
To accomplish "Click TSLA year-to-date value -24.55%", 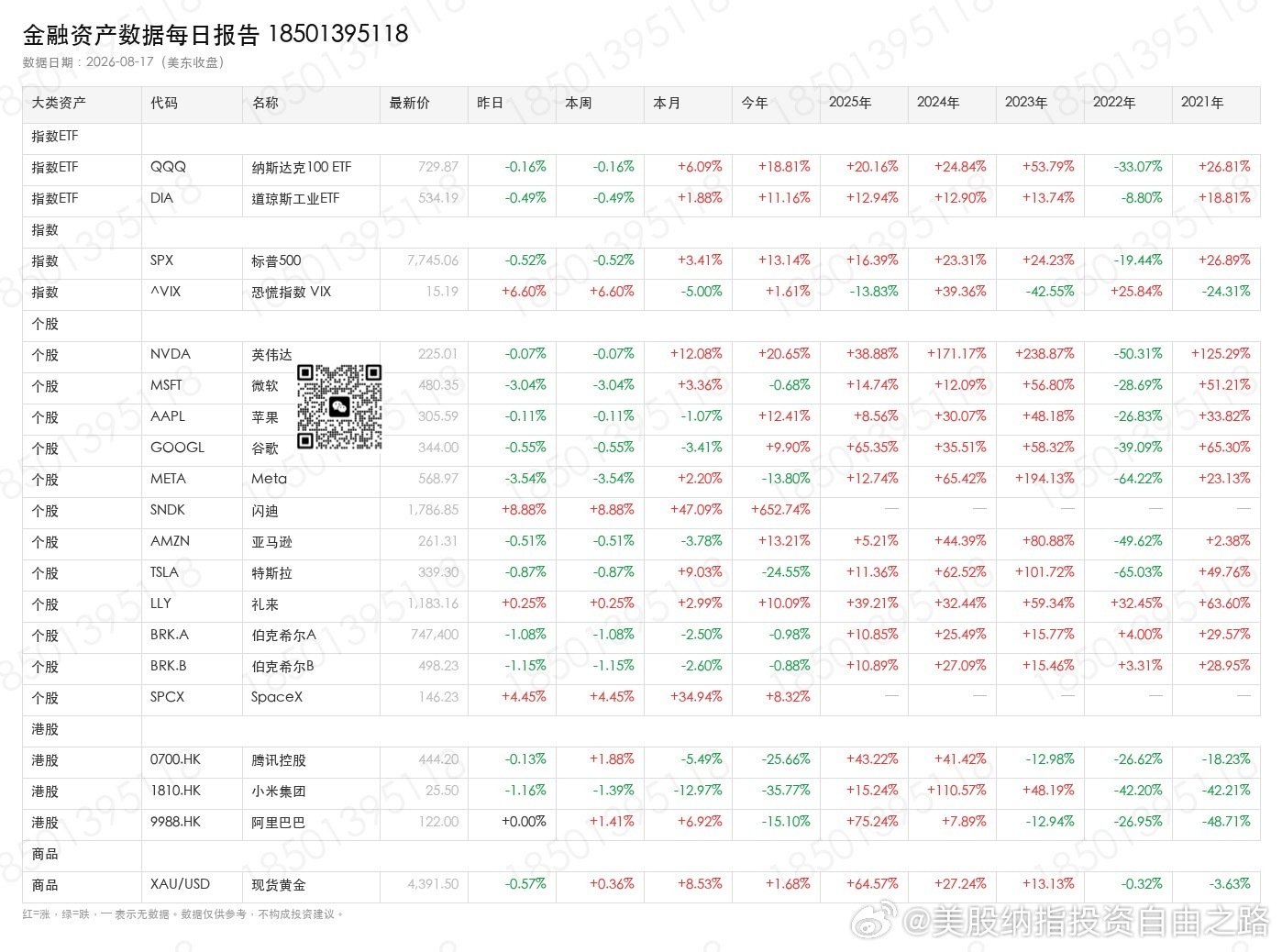I will point(786,572).
